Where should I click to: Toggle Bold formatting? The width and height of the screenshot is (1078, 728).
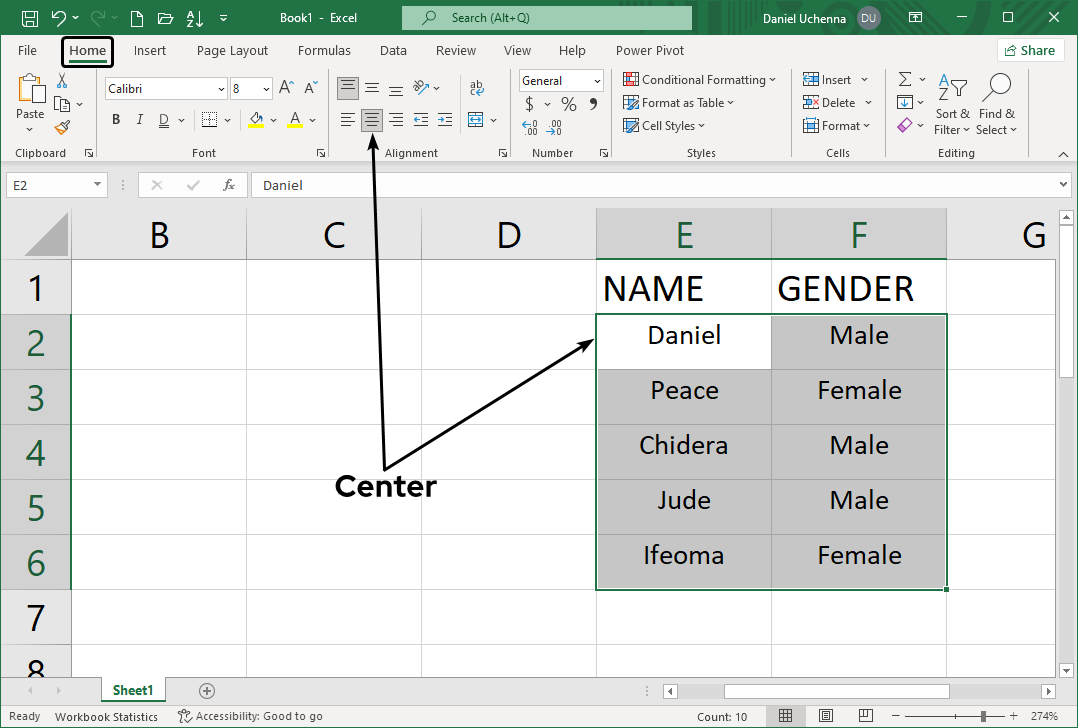pos(116,120)
